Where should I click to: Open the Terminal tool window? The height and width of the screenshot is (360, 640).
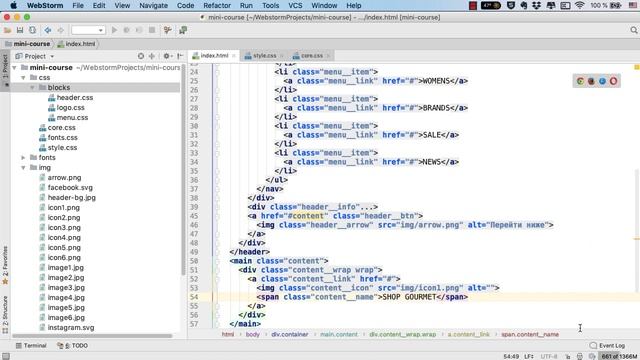point(31,346)
